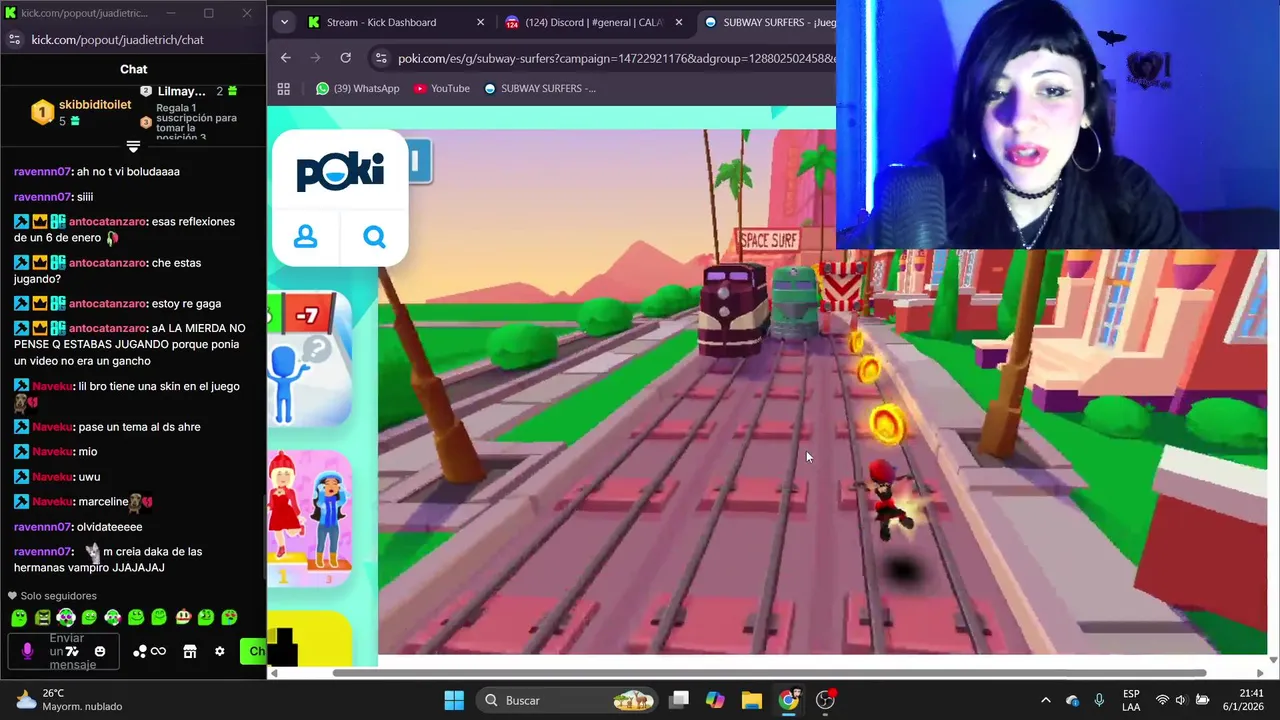
Task: Open volume control in tray
Action: tap(1181, 700)
